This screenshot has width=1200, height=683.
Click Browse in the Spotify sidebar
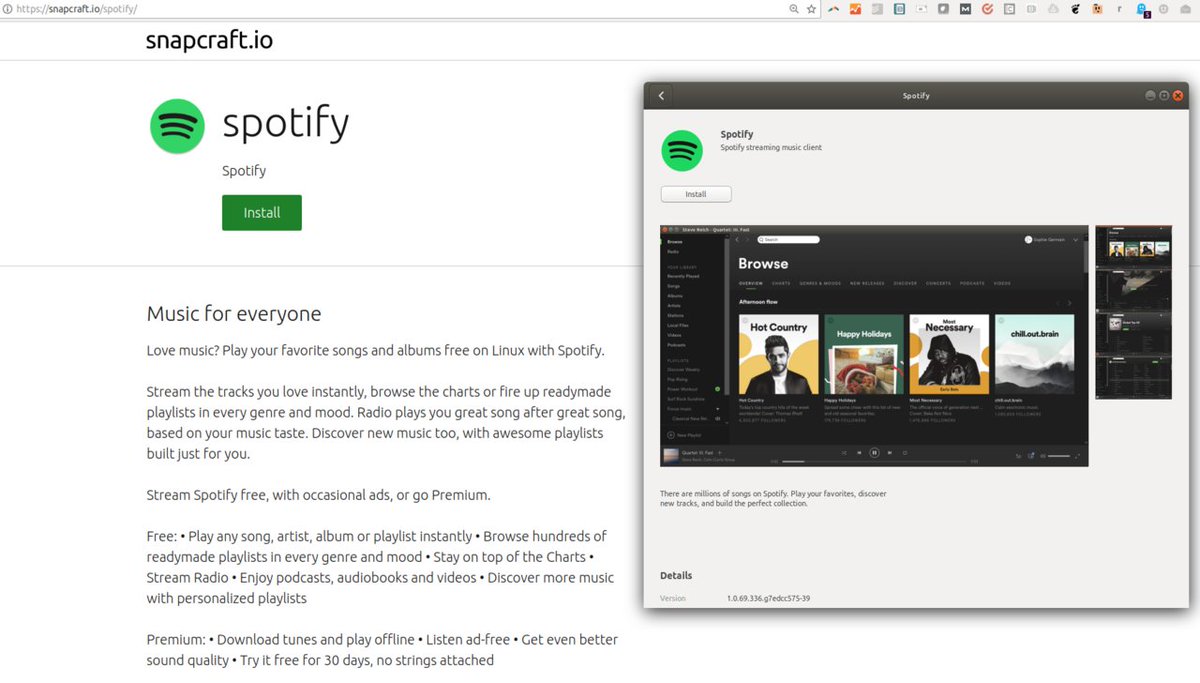[675, 242]
